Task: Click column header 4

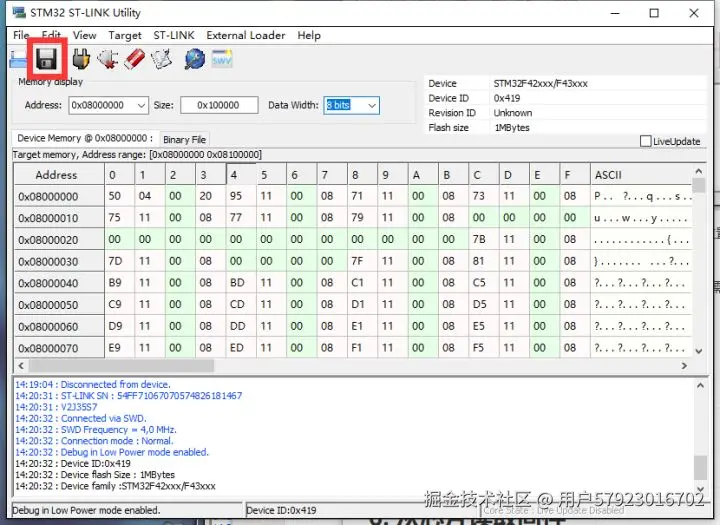Action: [241, 175]
